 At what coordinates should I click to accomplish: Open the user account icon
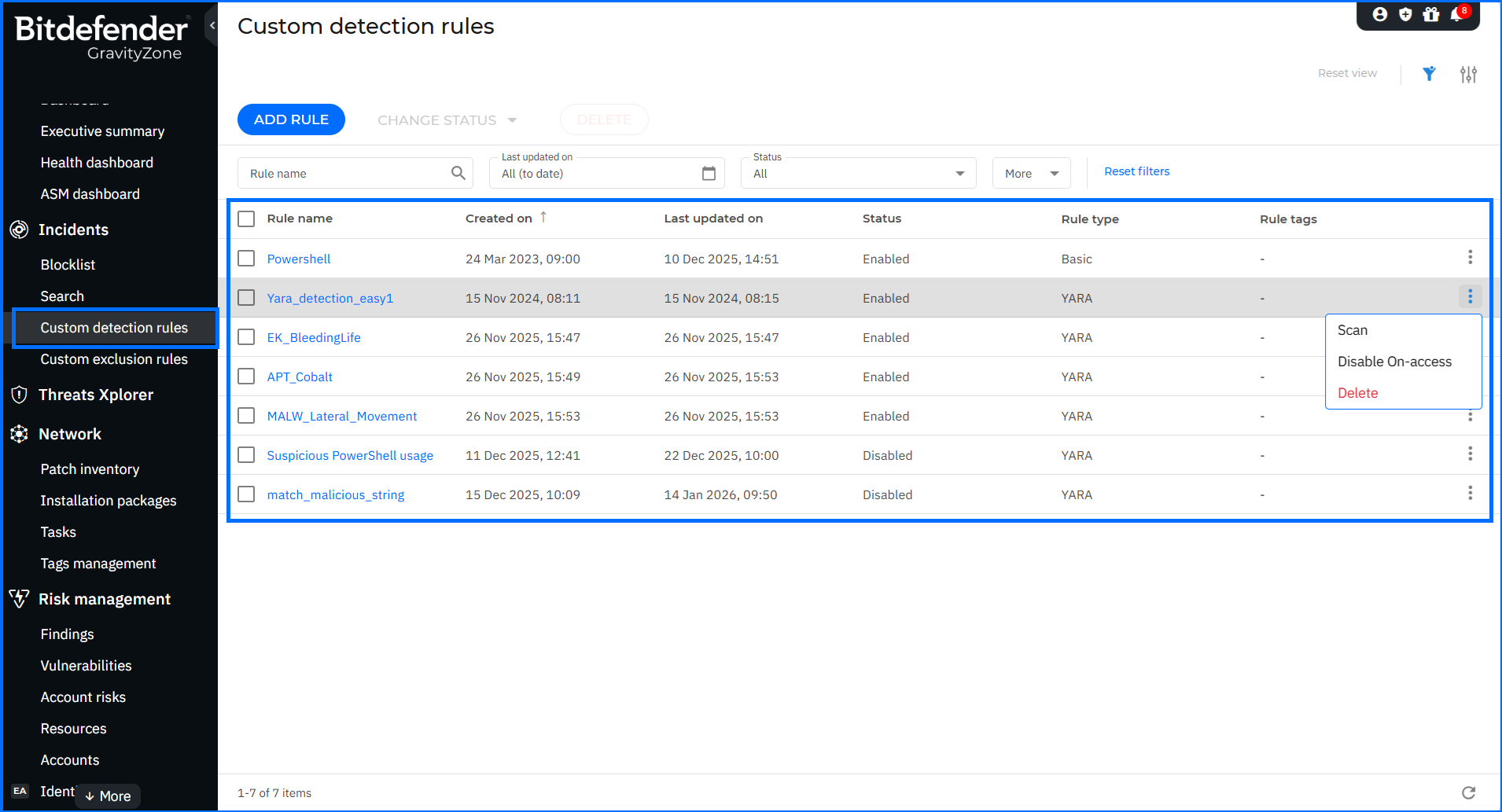click(1379, 14)
